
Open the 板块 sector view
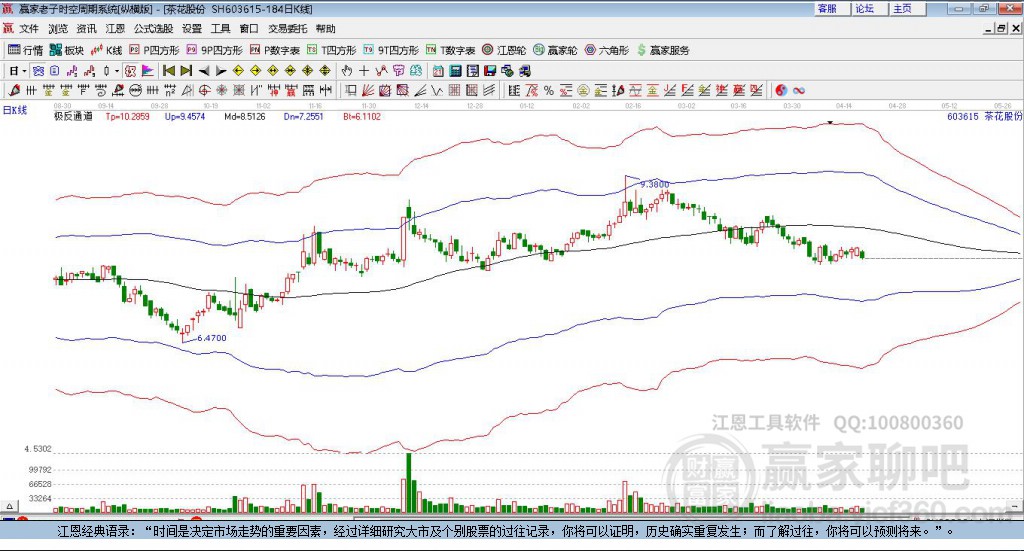tap(67, 50)
